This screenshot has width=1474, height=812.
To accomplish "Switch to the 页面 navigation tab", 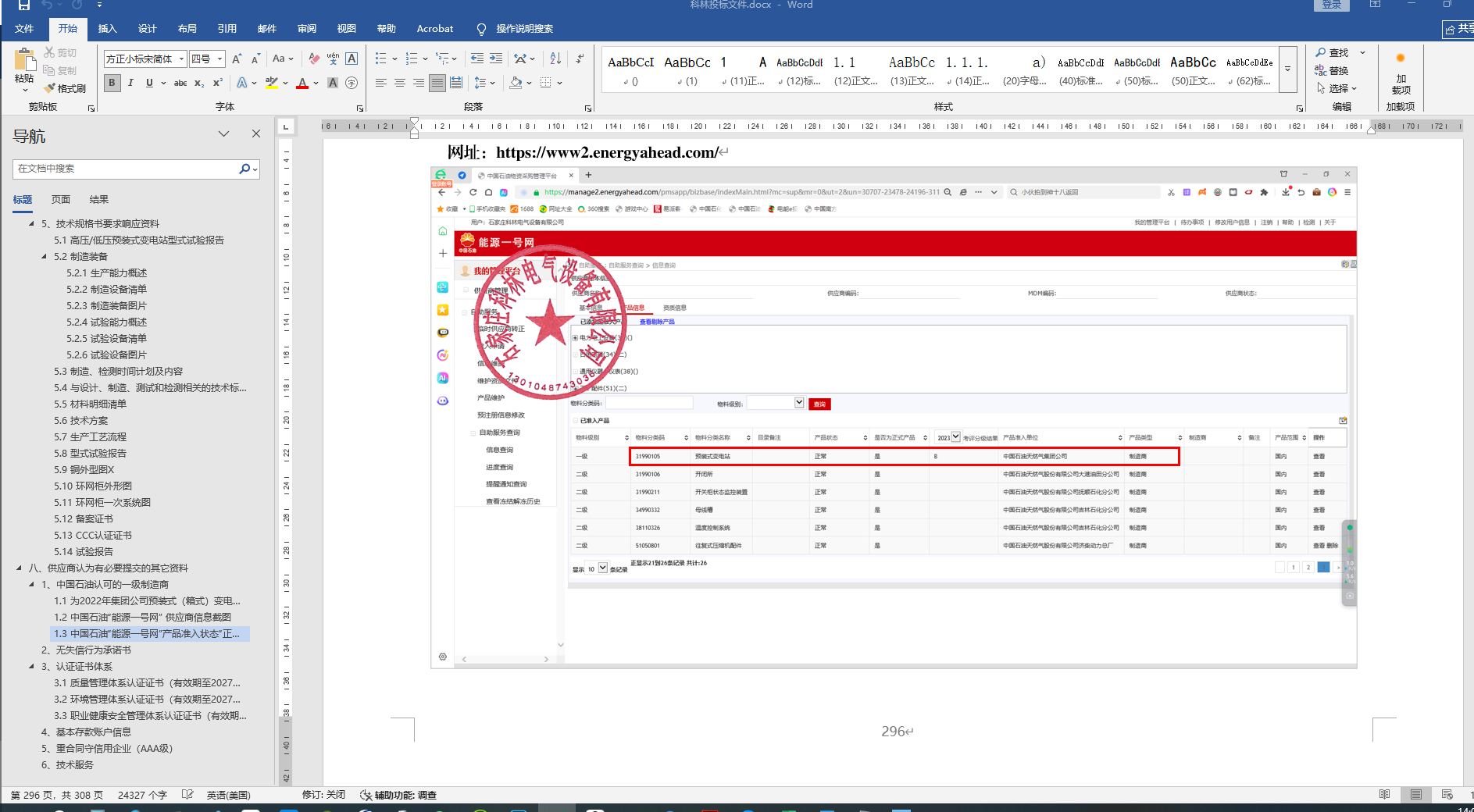I will (61, 200).
